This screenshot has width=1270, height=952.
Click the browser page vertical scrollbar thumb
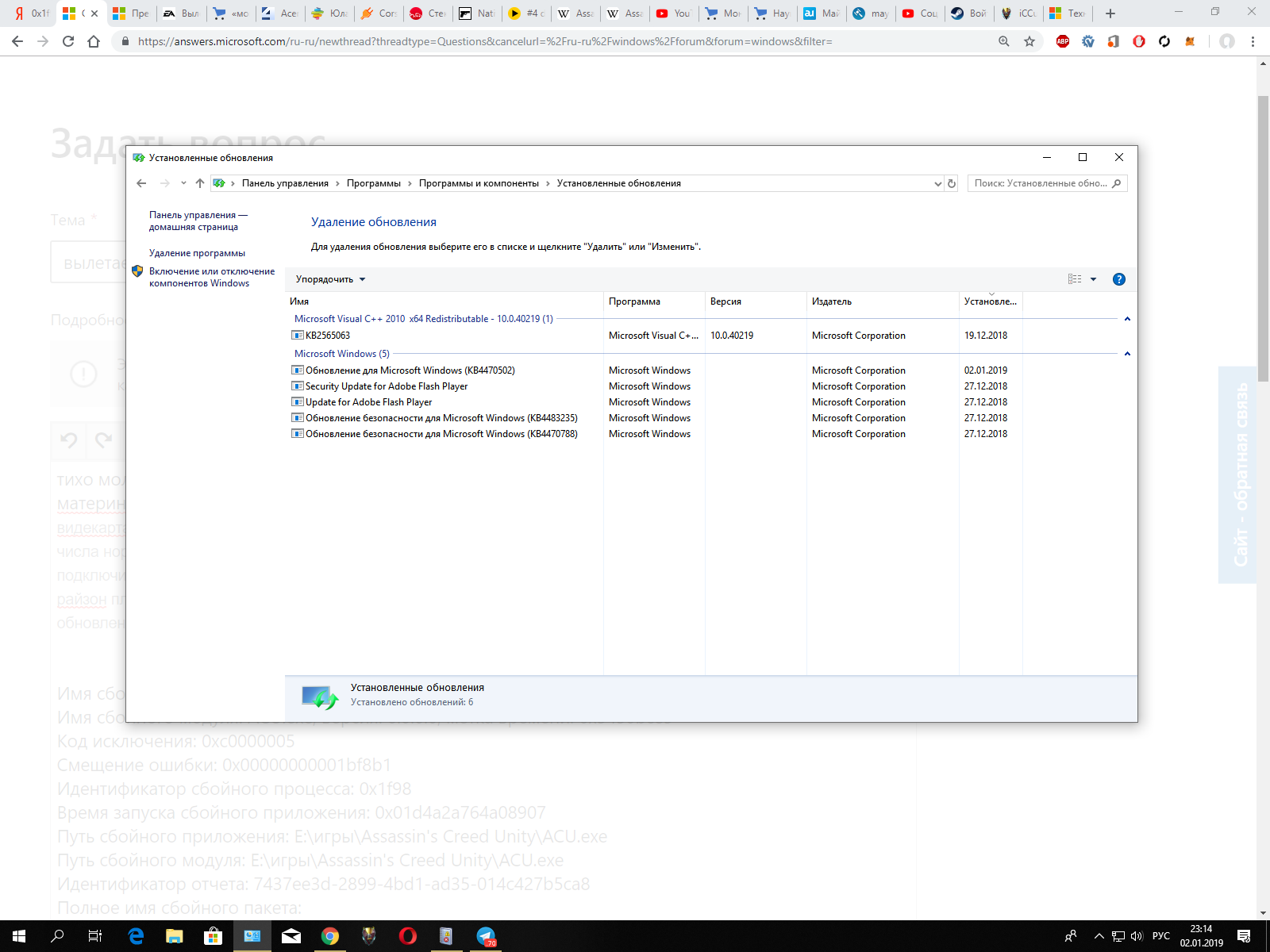1263,238
